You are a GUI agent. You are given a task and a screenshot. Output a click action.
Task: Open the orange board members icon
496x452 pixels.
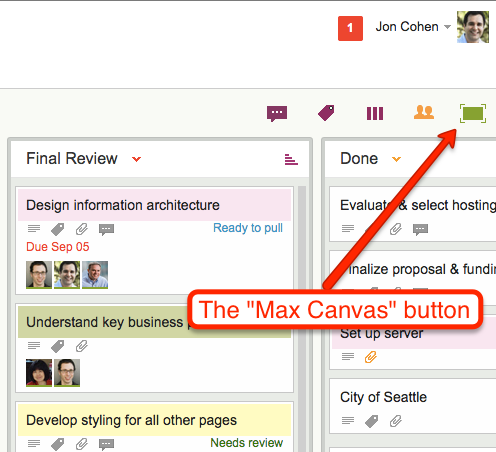click(x=424, y=112)
